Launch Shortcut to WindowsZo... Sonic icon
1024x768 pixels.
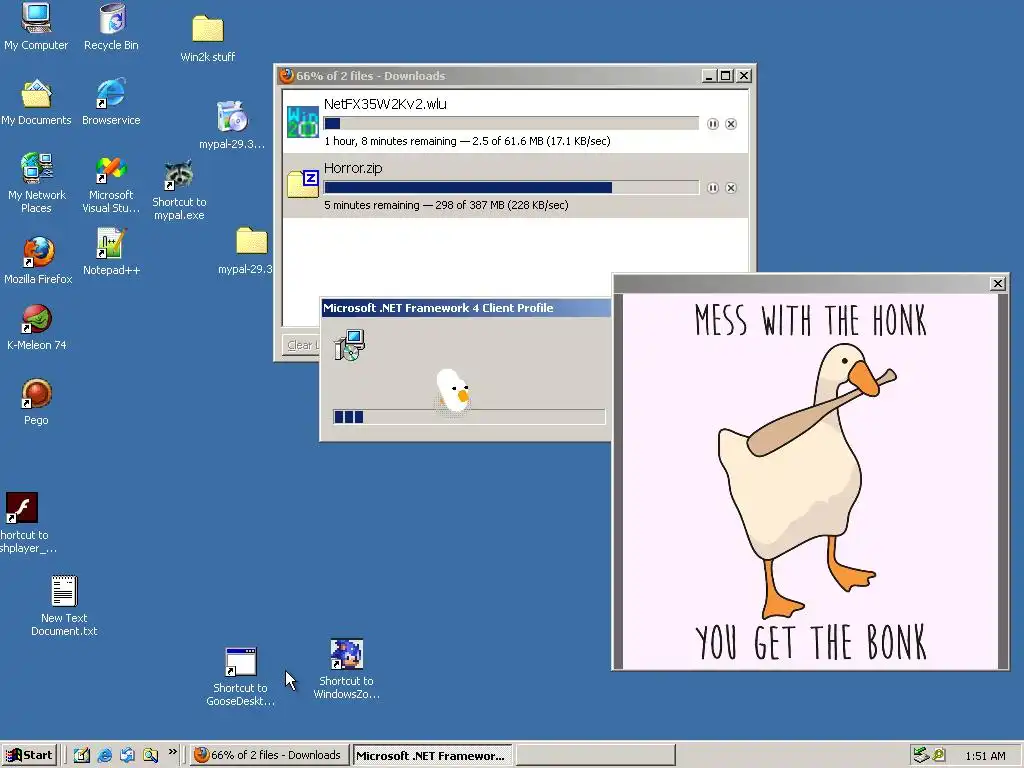[346, 654]
